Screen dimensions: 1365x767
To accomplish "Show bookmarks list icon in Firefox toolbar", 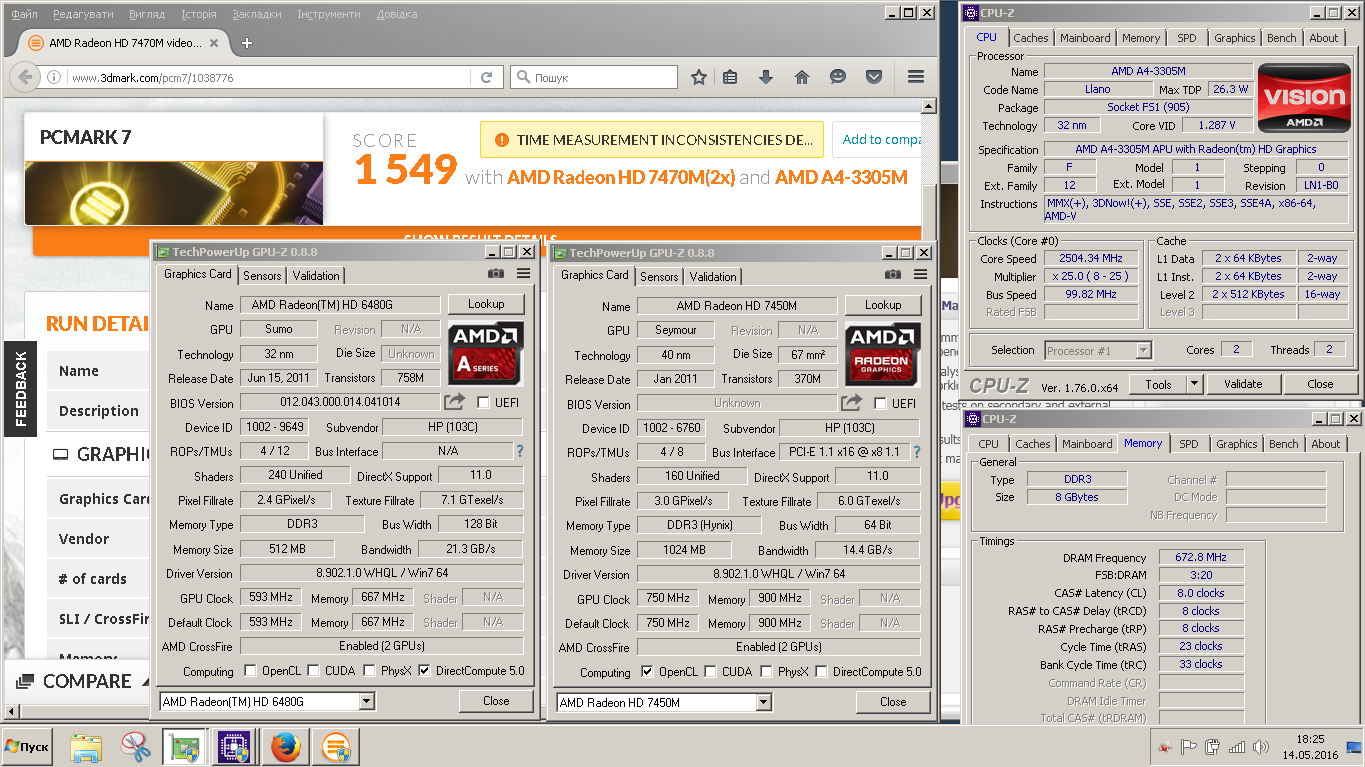I will pos(730,77).
